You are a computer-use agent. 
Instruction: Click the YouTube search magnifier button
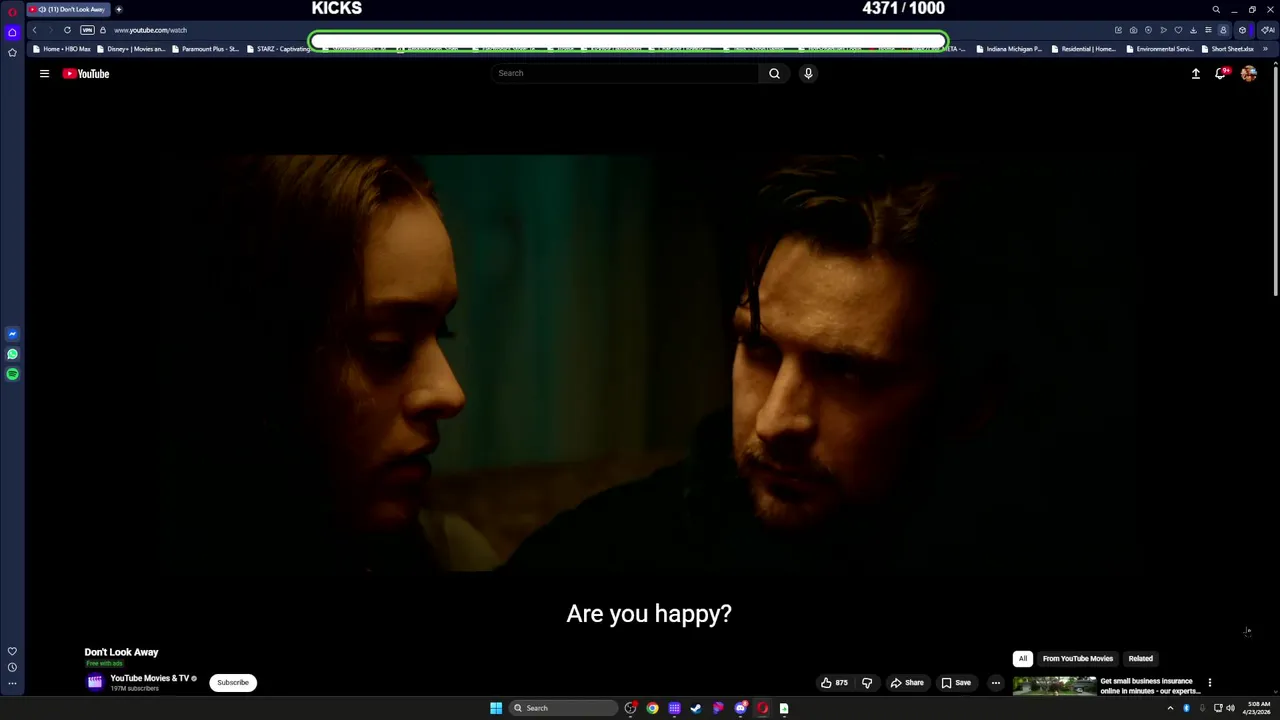774,73
